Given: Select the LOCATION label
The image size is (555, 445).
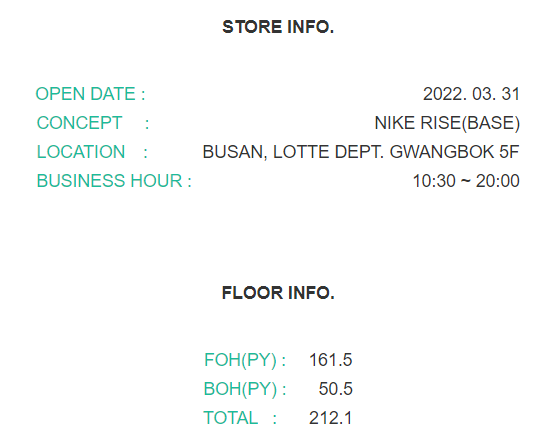Looking at the screenshot, I should click(x=81, y=152).
